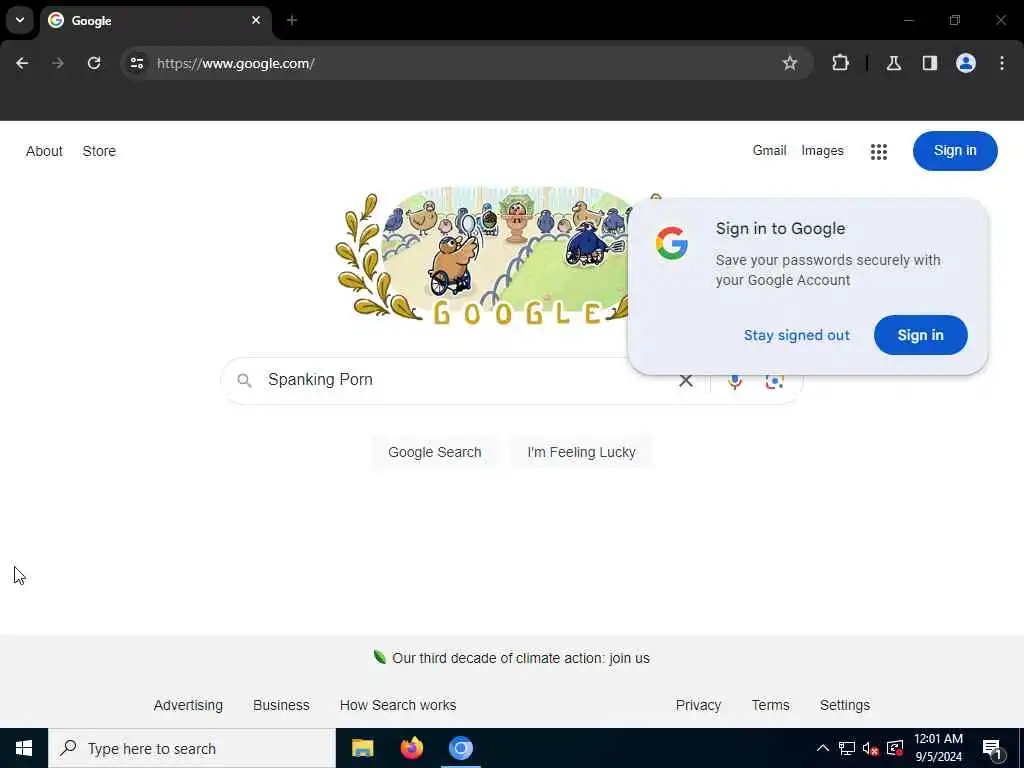Search by image with the Lens icon
This screenshot has width=1024, height=768.
point(775,381)
